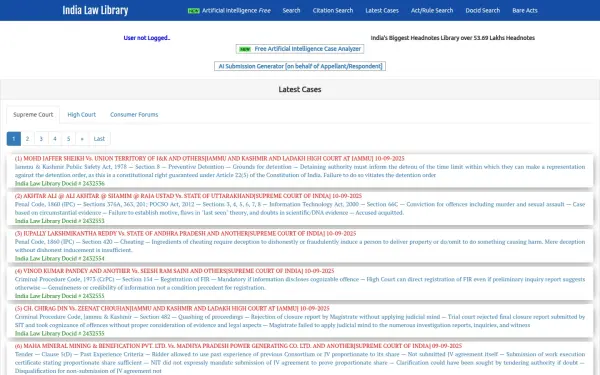The width and height of the screenshot is (600, 375).
Task: Open Docid Search page
Action: (483, 11)
